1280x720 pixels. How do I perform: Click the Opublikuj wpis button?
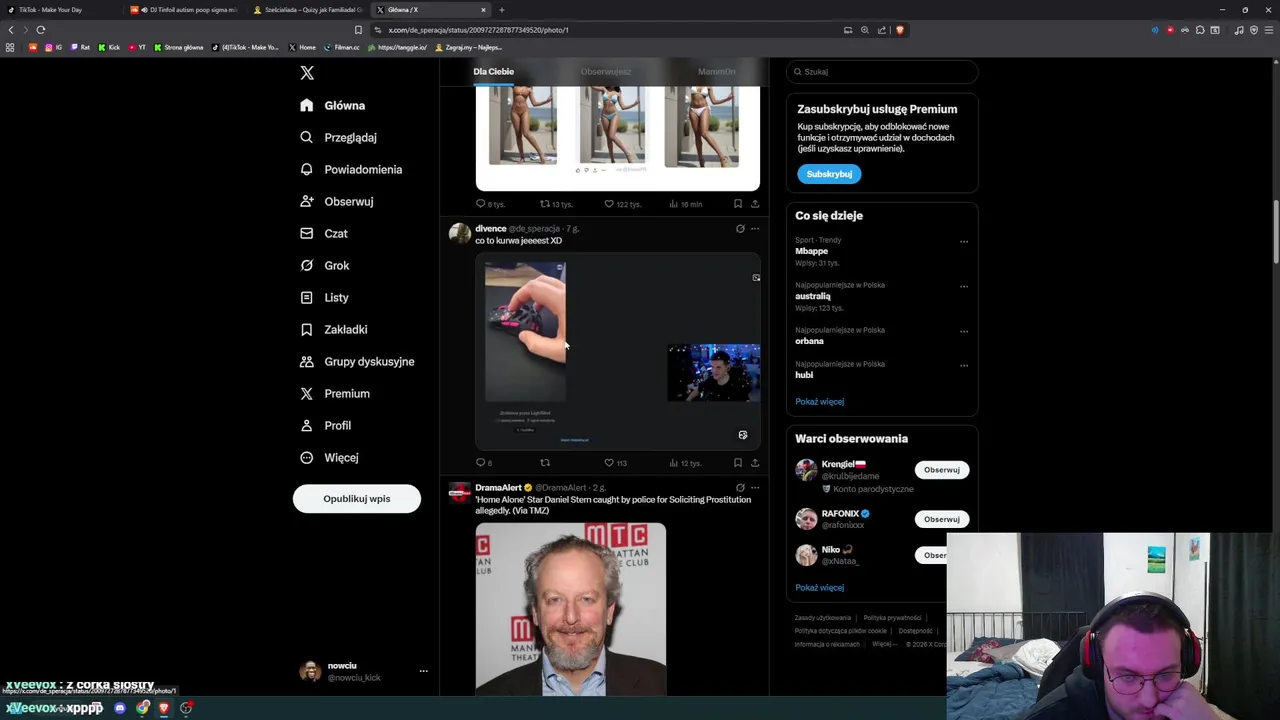[x=357, y=498]
